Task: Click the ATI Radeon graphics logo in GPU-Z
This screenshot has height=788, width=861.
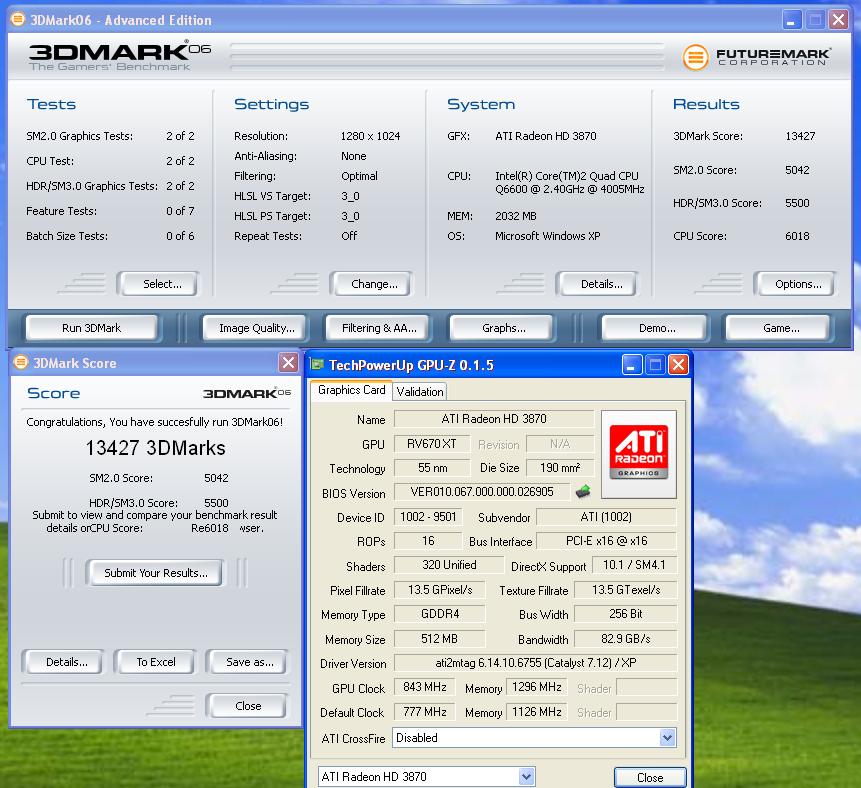Action: (x=639, y=454)
